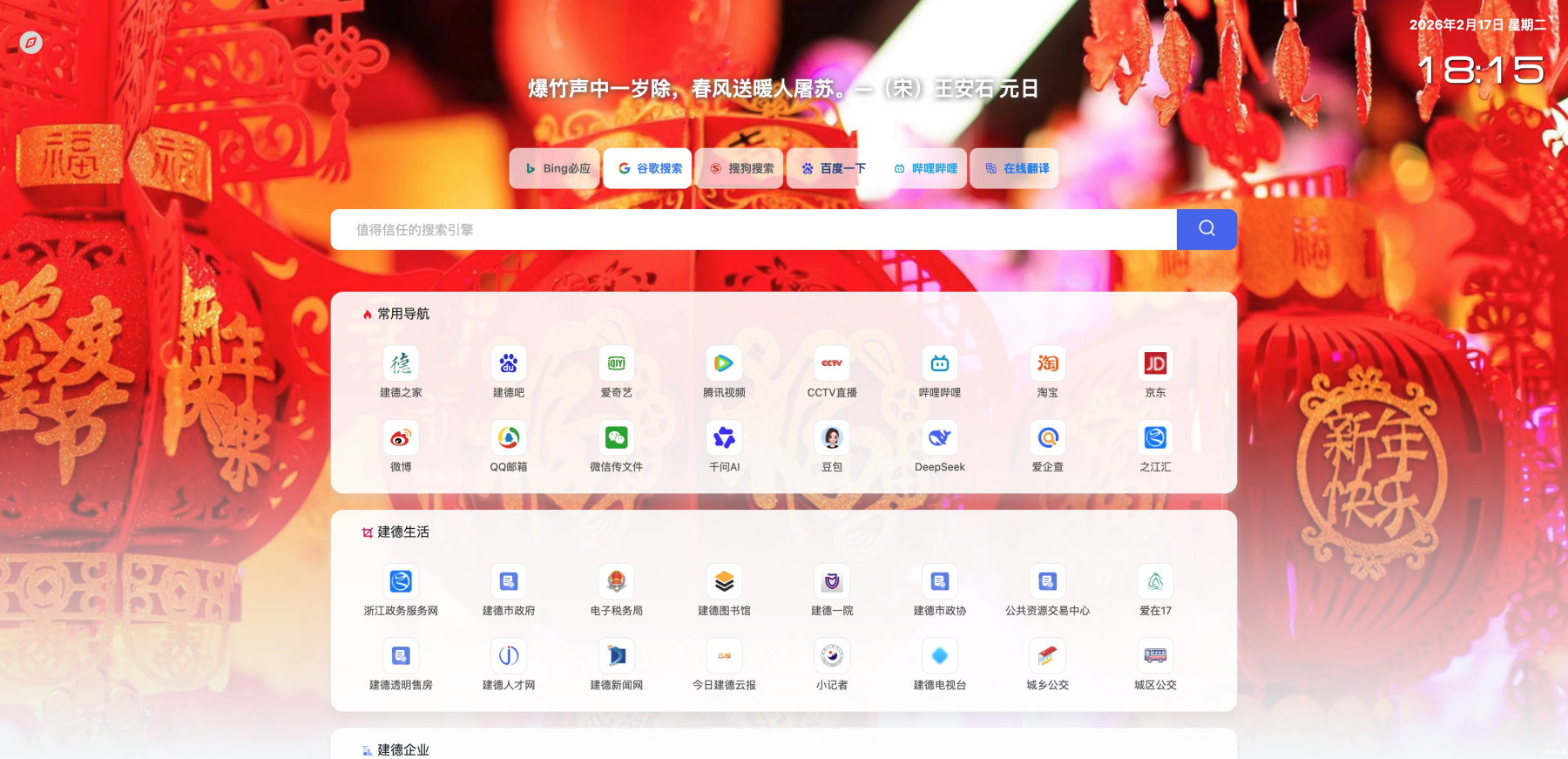Open the 建德吧 Baidu icon
Viewport: 1568px width, 759px height.
pyautogui.click(x=509, y=363)
